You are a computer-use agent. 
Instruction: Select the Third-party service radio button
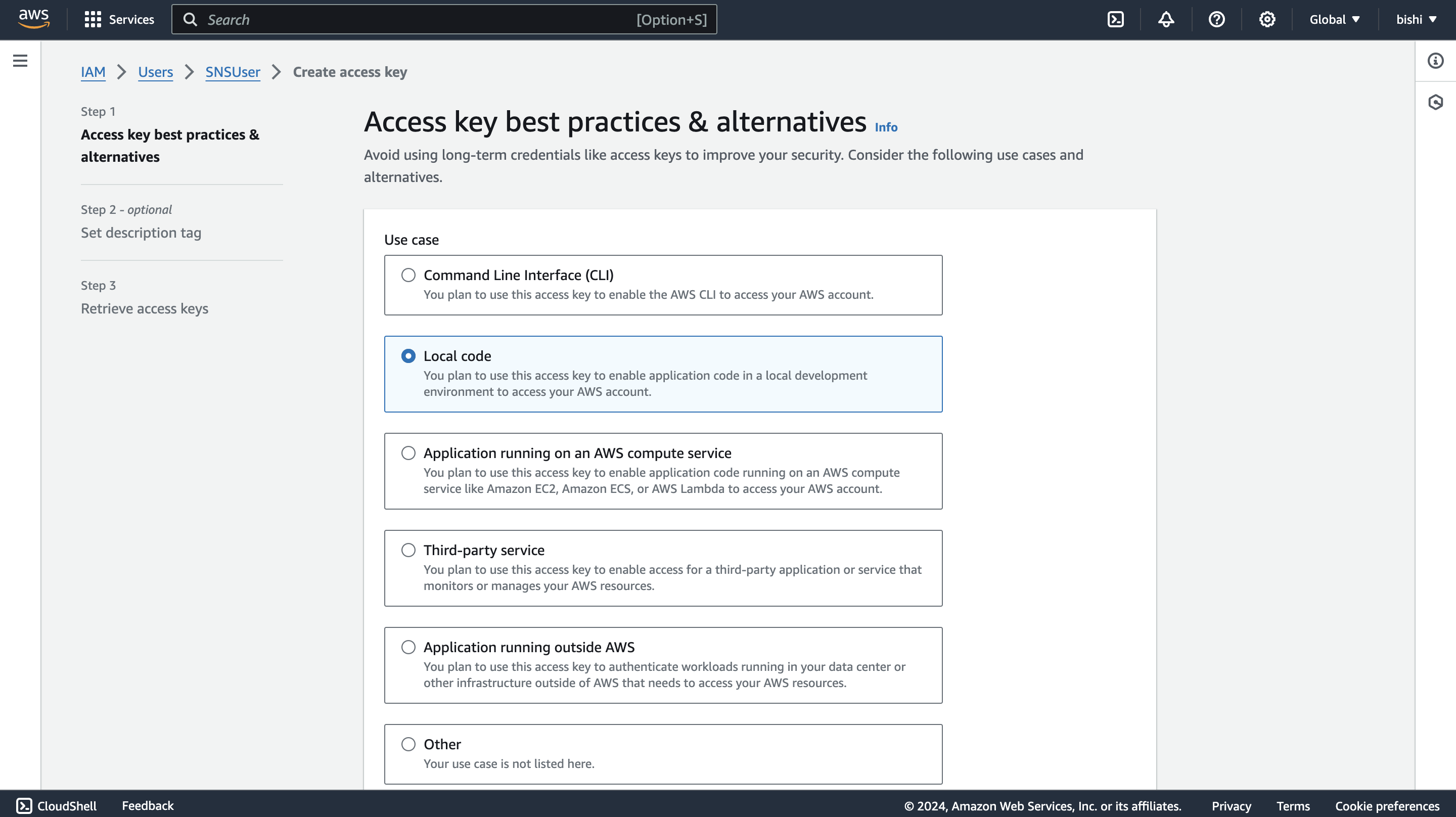407,550
